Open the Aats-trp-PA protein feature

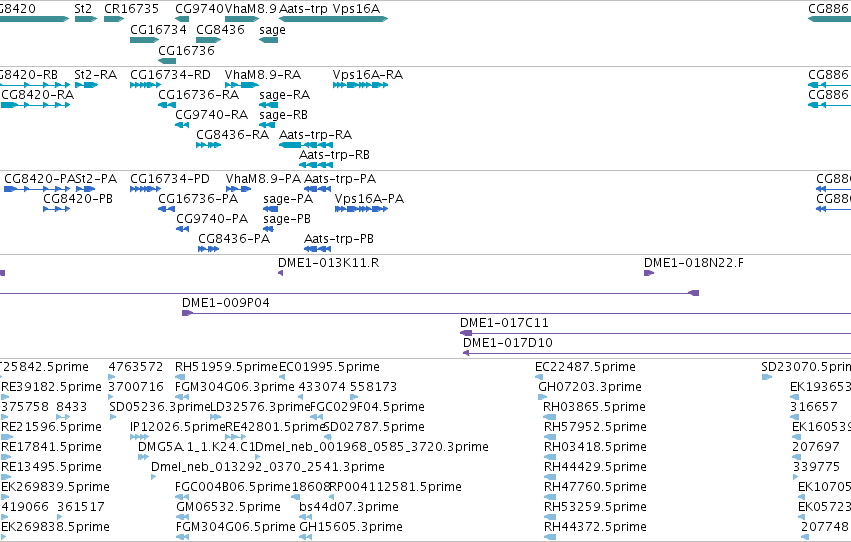point(317,189)
